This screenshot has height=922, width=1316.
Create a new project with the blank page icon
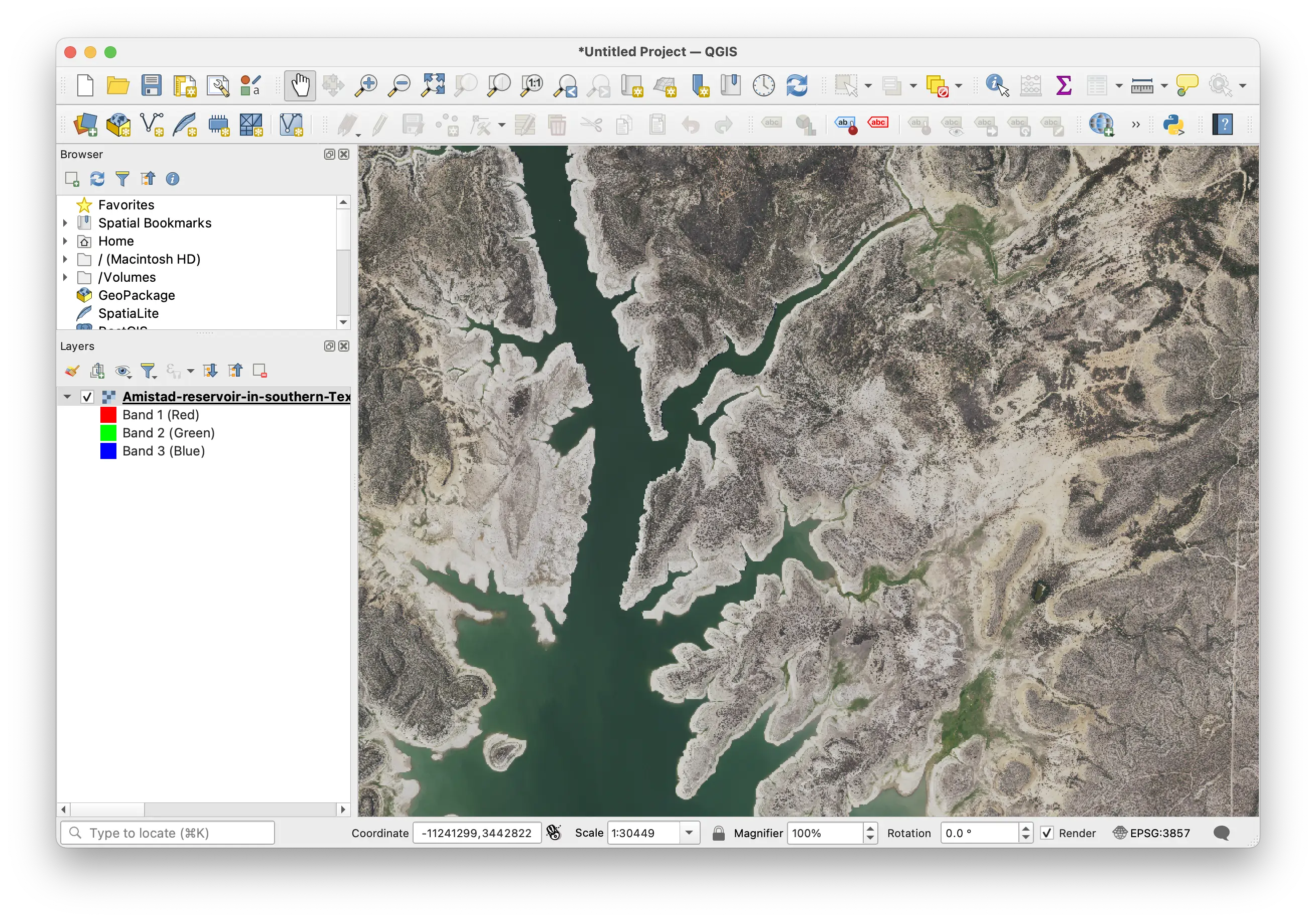pos(85,86)
